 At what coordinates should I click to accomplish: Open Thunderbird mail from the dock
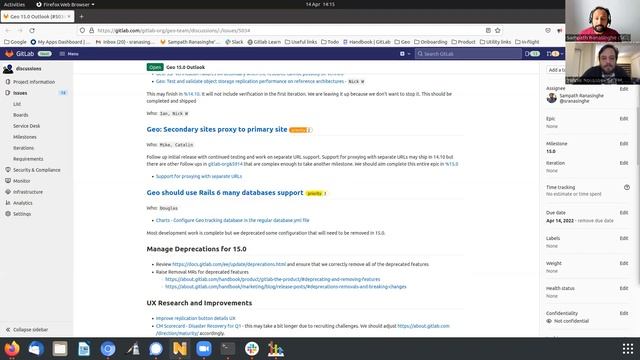(36, 349)
